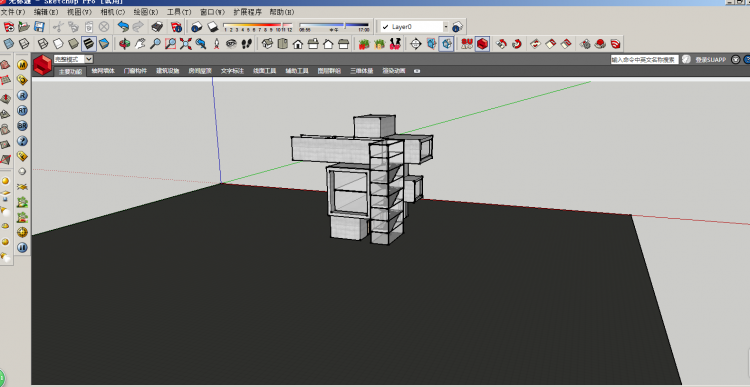
Task: Enable Monochrome face style
Action: (x=104, y=44)
